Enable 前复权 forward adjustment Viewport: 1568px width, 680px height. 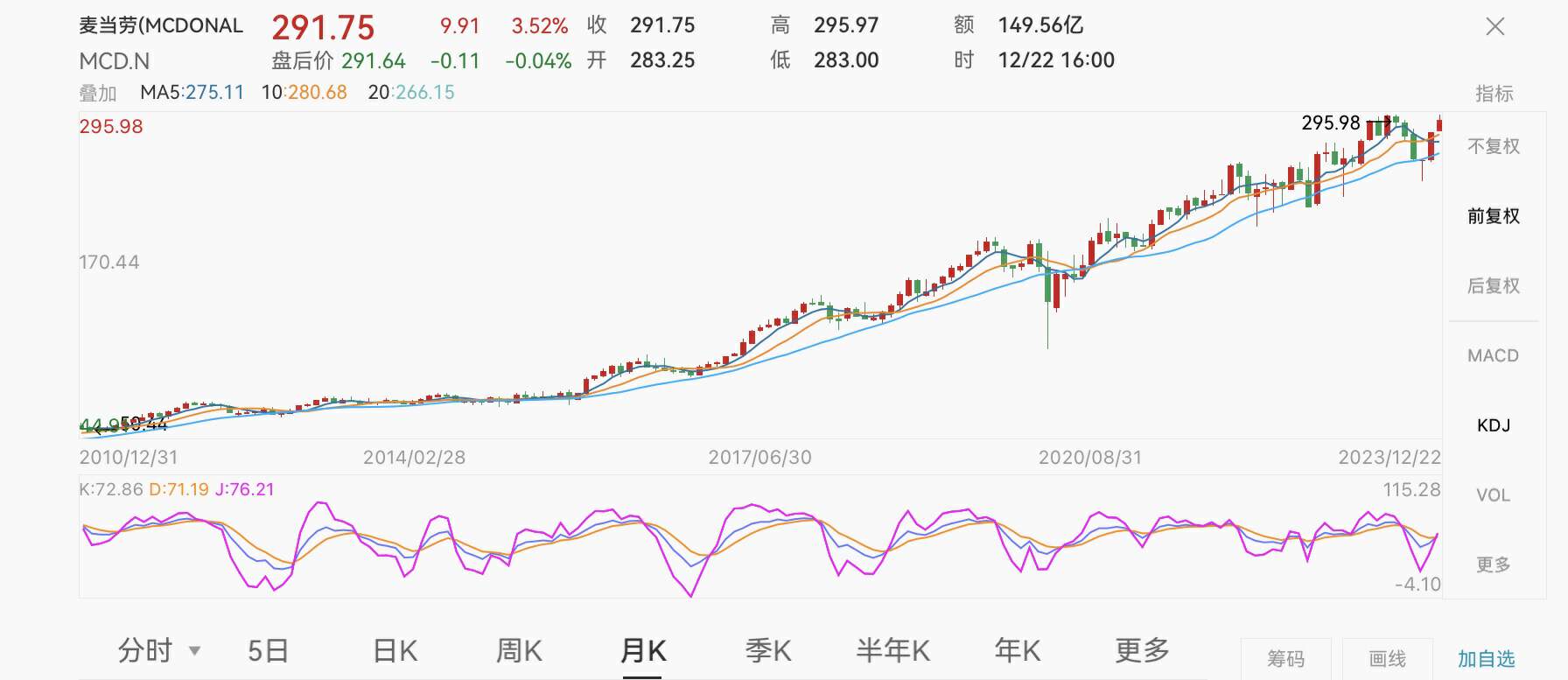1493,216
